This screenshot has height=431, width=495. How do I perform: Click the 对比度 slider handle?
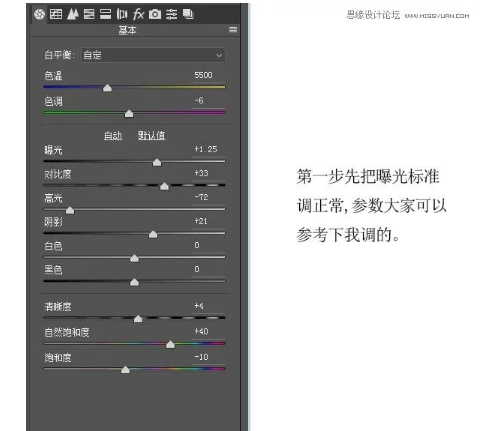(164, 186)
